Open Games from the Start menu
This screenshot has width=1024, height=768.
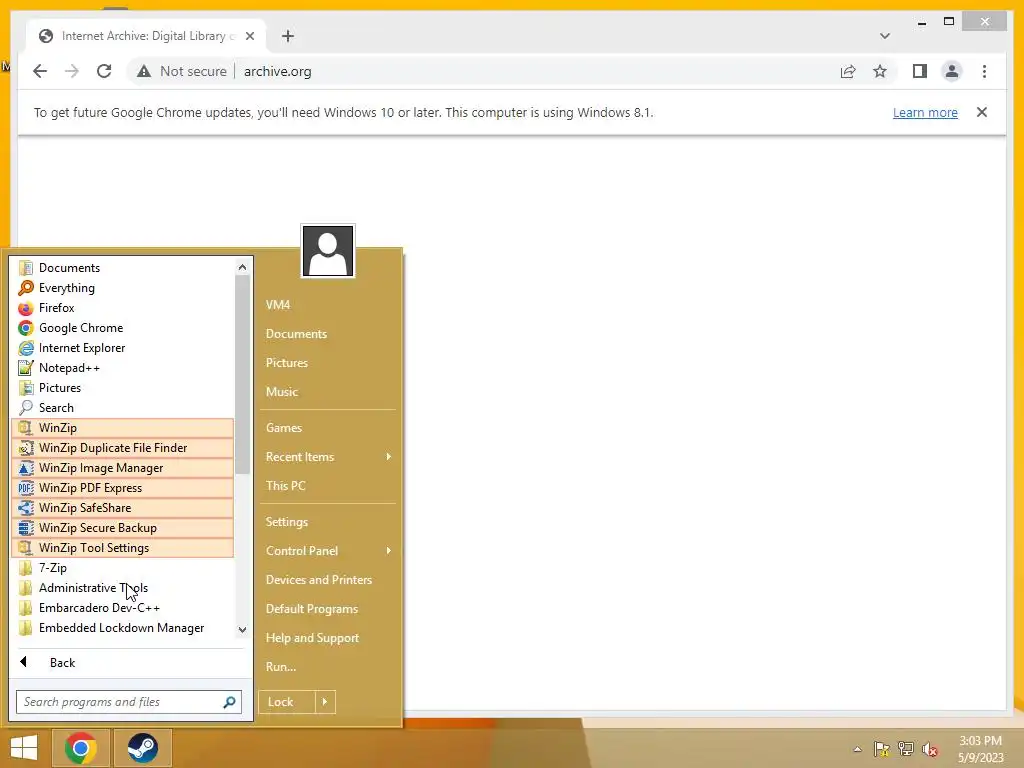coord(328,428)
